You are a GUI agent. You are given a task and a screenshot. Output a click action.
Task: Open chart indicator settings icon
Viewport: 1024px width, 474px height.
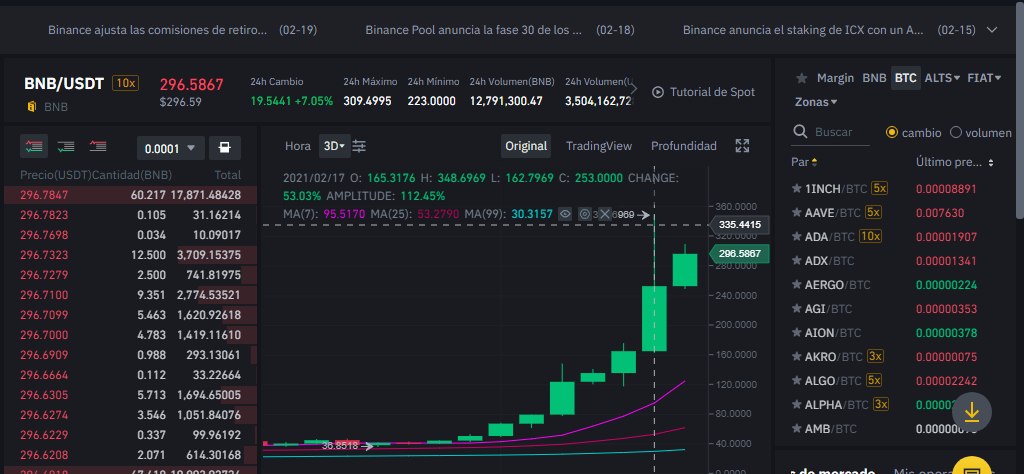tap(359, 146)
